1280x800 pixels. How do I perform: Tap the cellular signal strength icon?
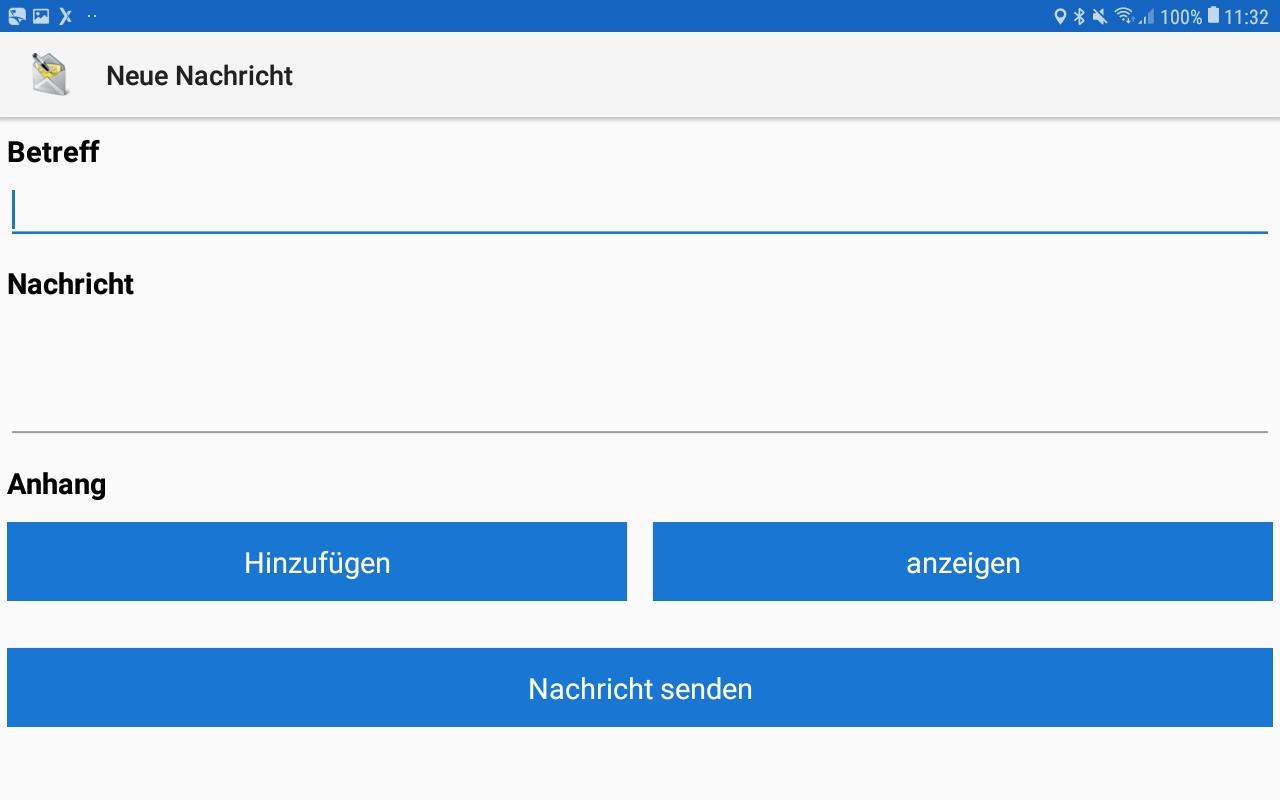point(1146,16)
